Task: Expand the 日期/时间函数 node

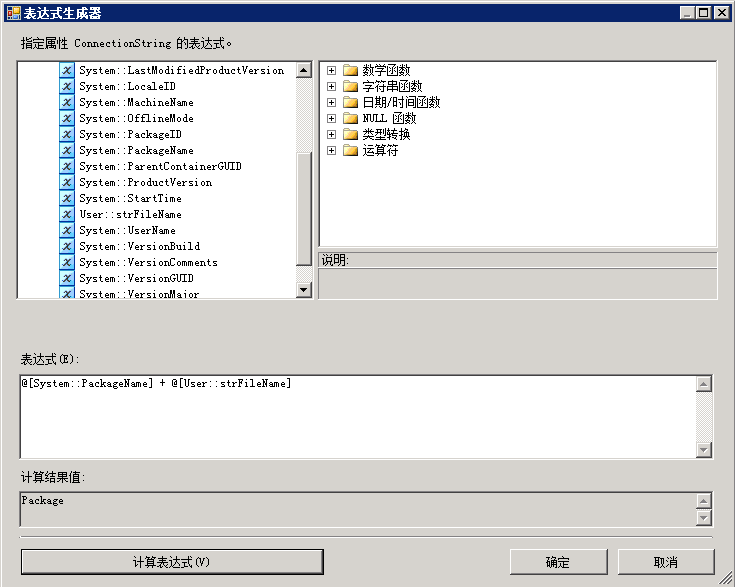Action: 331,102
